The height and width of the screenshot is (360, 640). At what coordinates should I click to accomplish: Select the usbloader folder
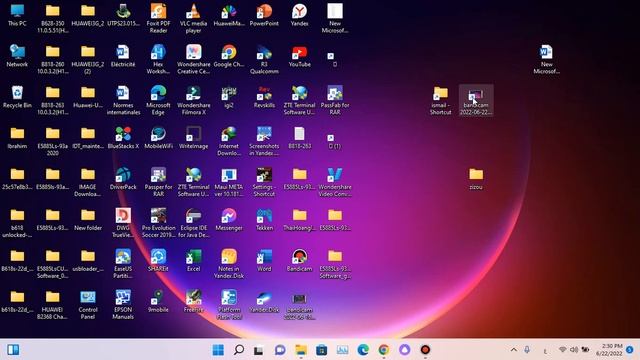coord(88,260)
